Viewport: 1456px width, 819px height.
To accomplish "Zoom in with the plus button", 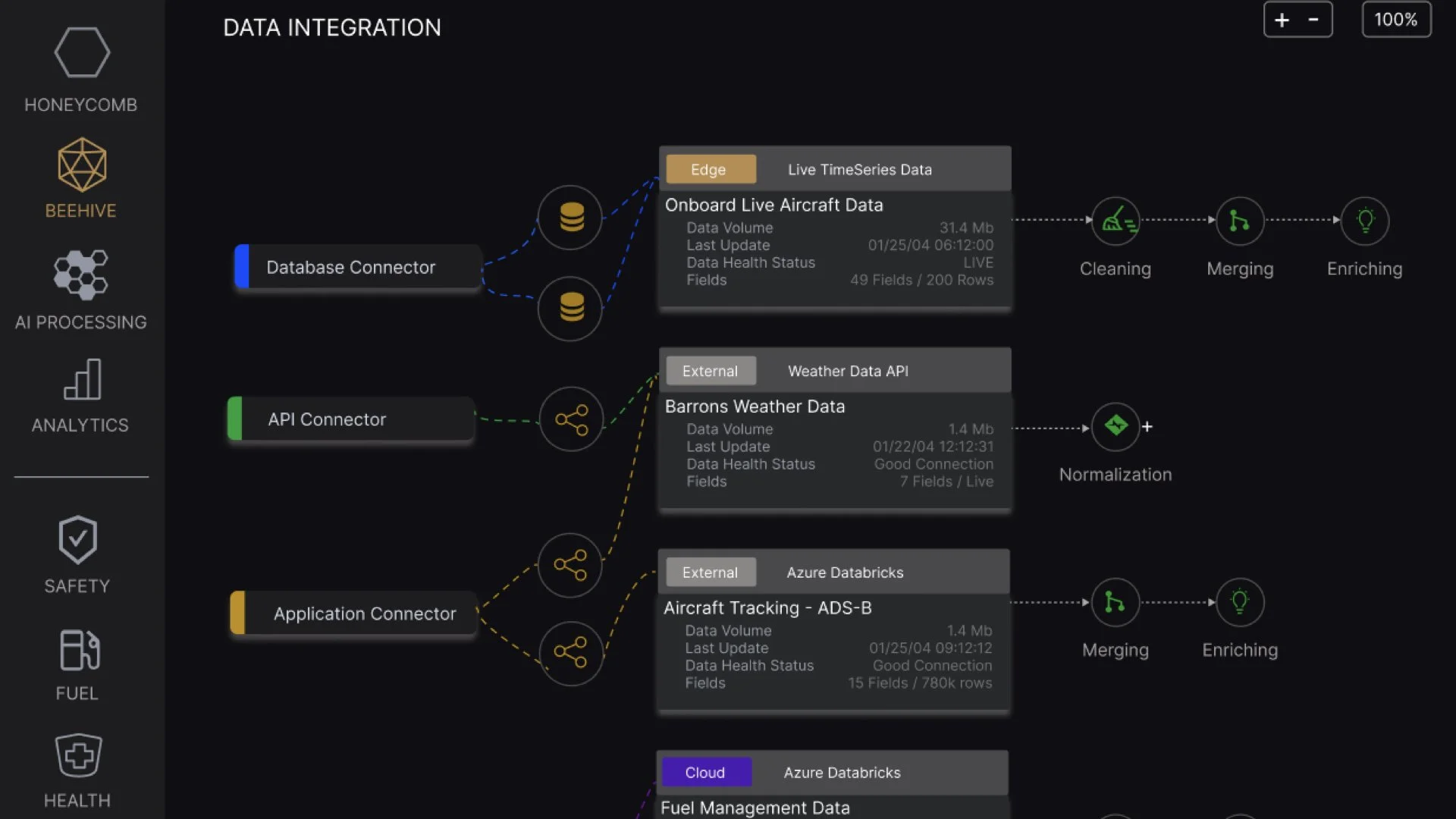I will pyautogui.click(x=1282, y=20).
